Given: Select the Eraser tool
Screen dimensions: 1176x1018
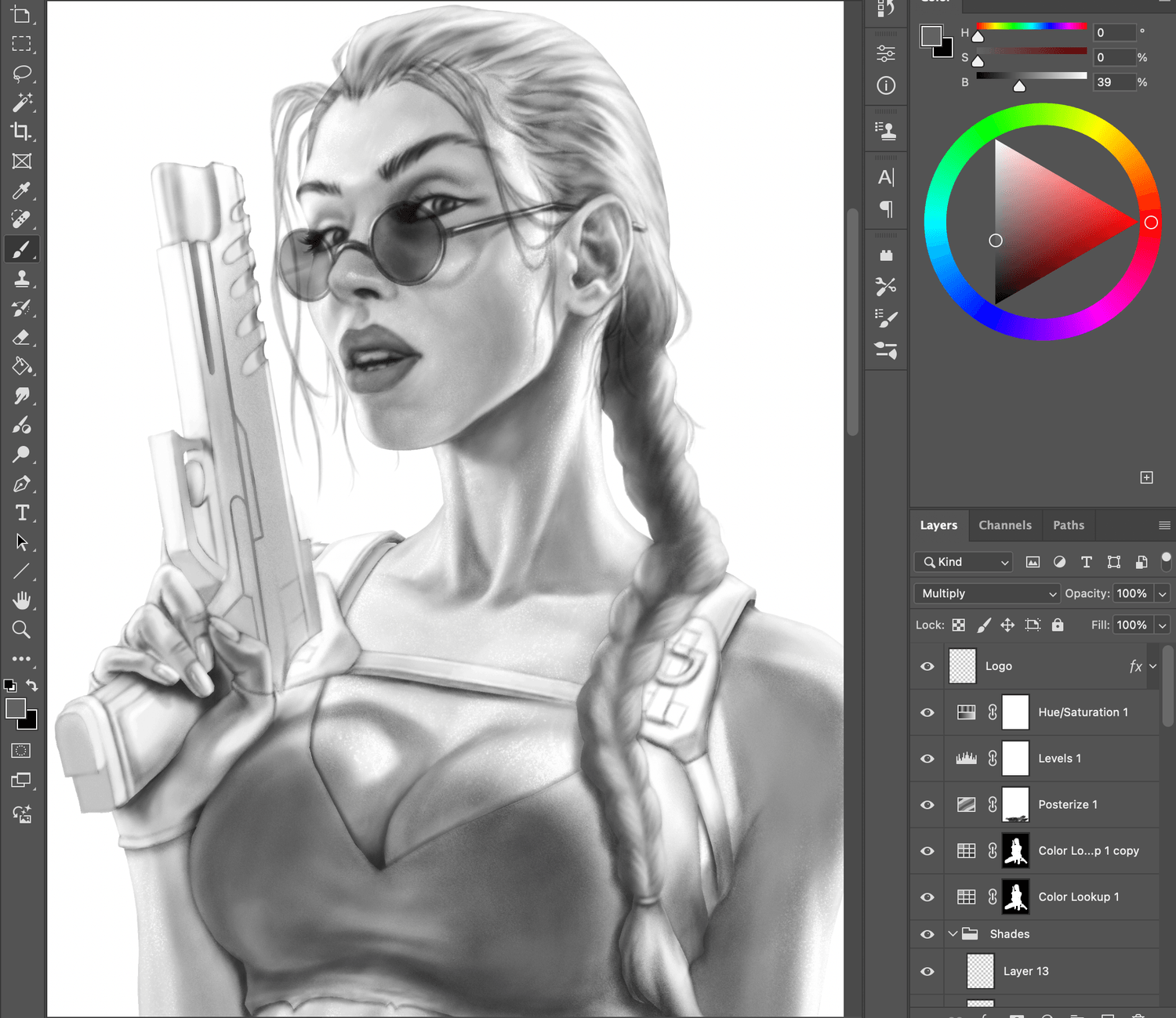Looking at the screenshot, I should click(21, 338).
